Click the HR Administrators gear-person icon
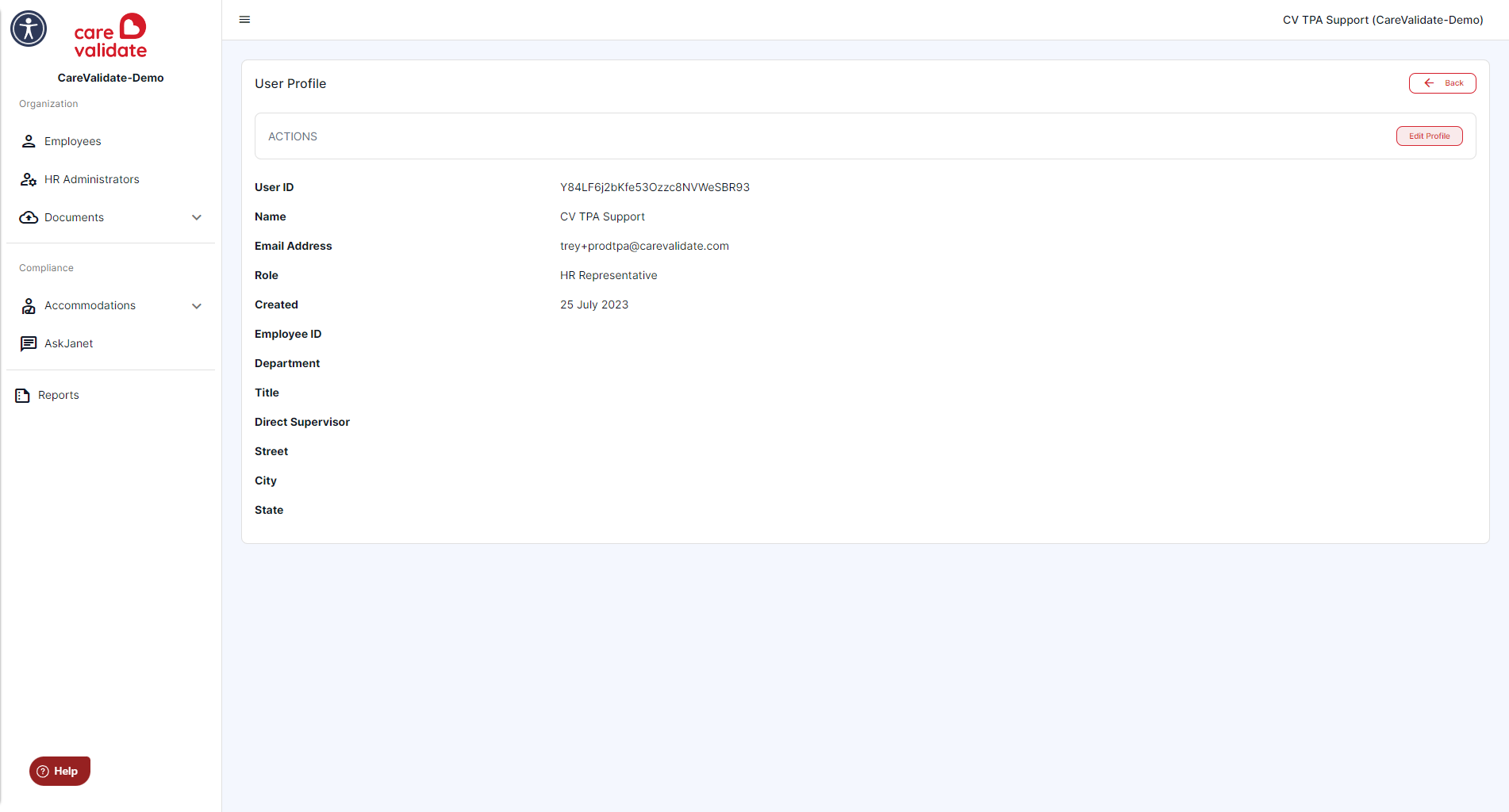 [x=29, y=179]
